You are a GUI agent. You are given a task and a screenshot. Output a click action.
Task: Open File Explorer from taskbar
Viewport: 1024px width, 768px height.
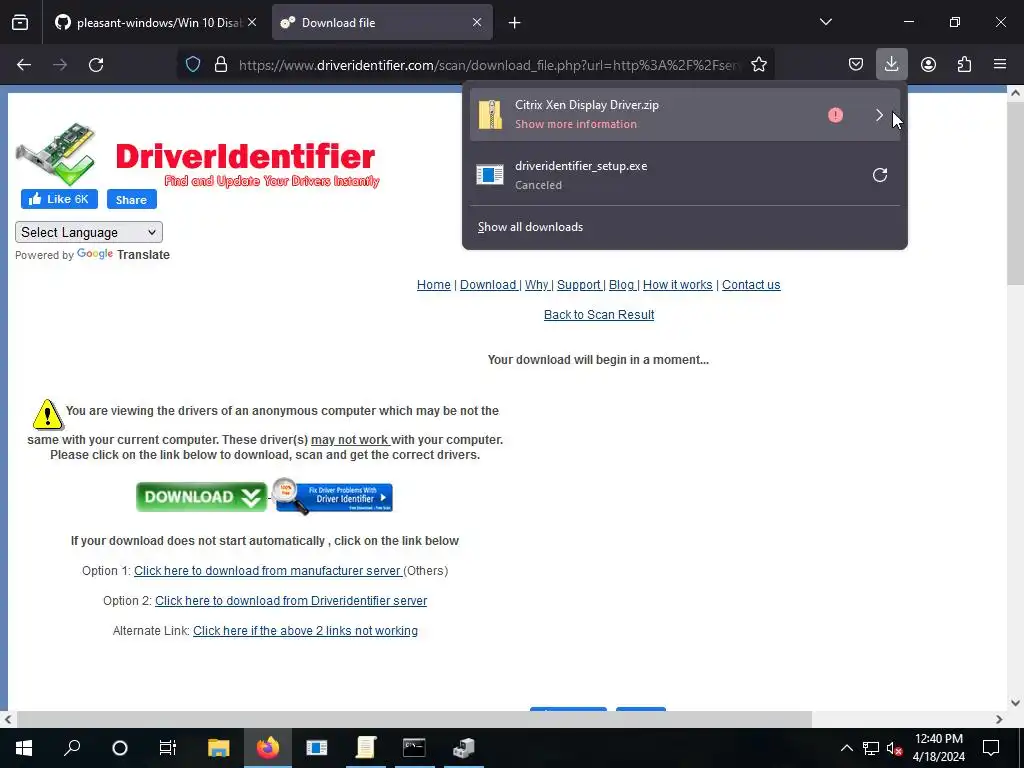(219, 748)
